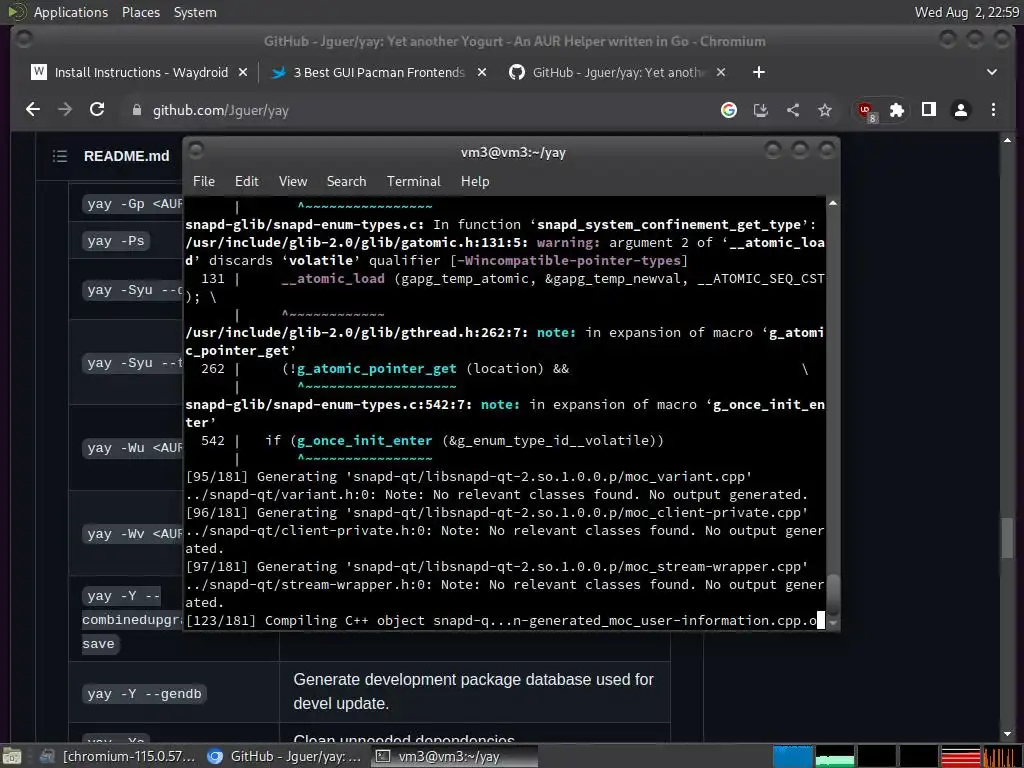The image size is (1024, 768).
Task: Go back with the Chromium back arrow
Action: pyautogui.click(x=33, y=110)
